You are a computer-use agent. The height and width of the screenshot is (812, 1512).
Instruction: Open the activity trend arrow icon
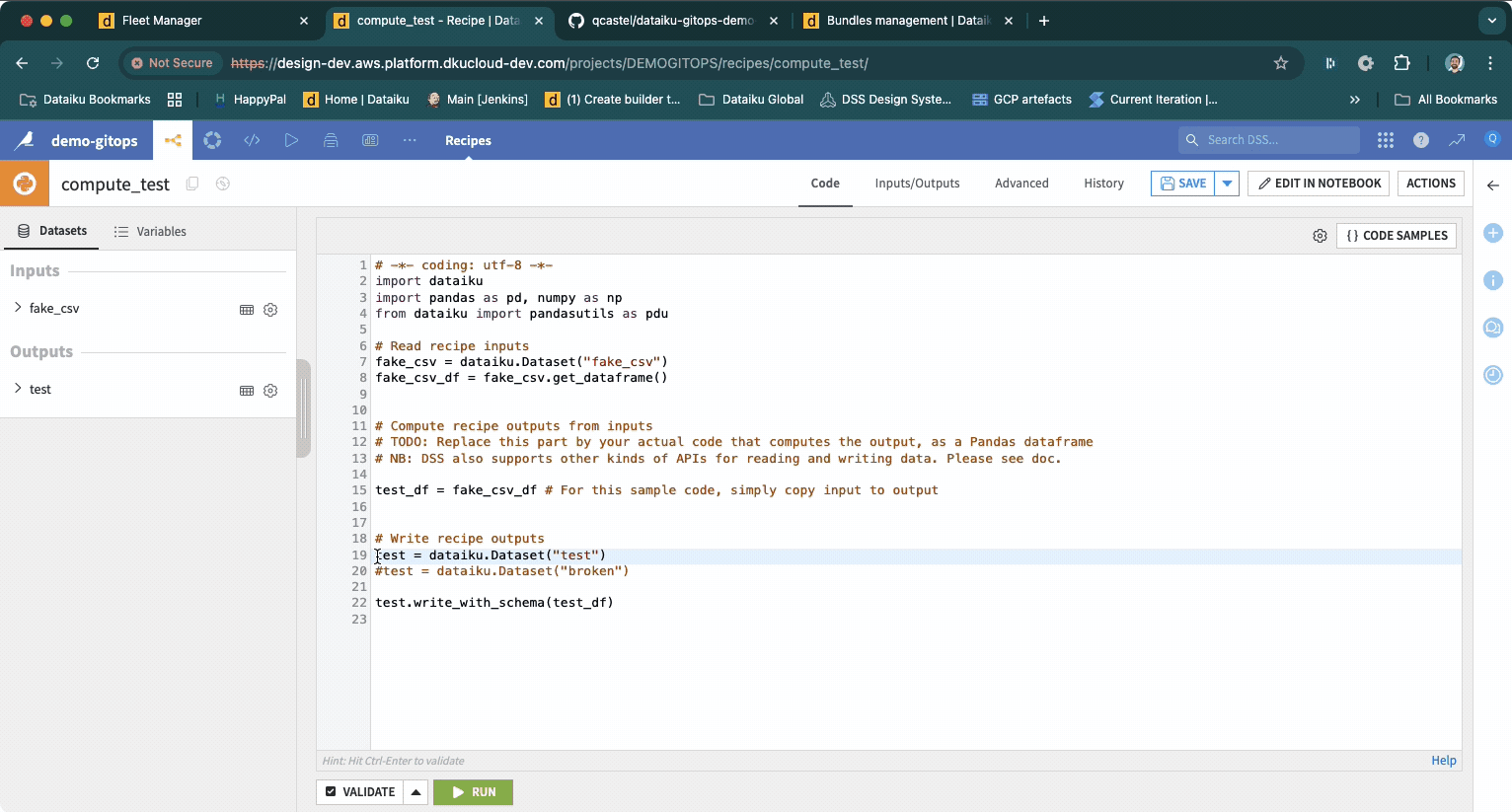pos(1457,140)
